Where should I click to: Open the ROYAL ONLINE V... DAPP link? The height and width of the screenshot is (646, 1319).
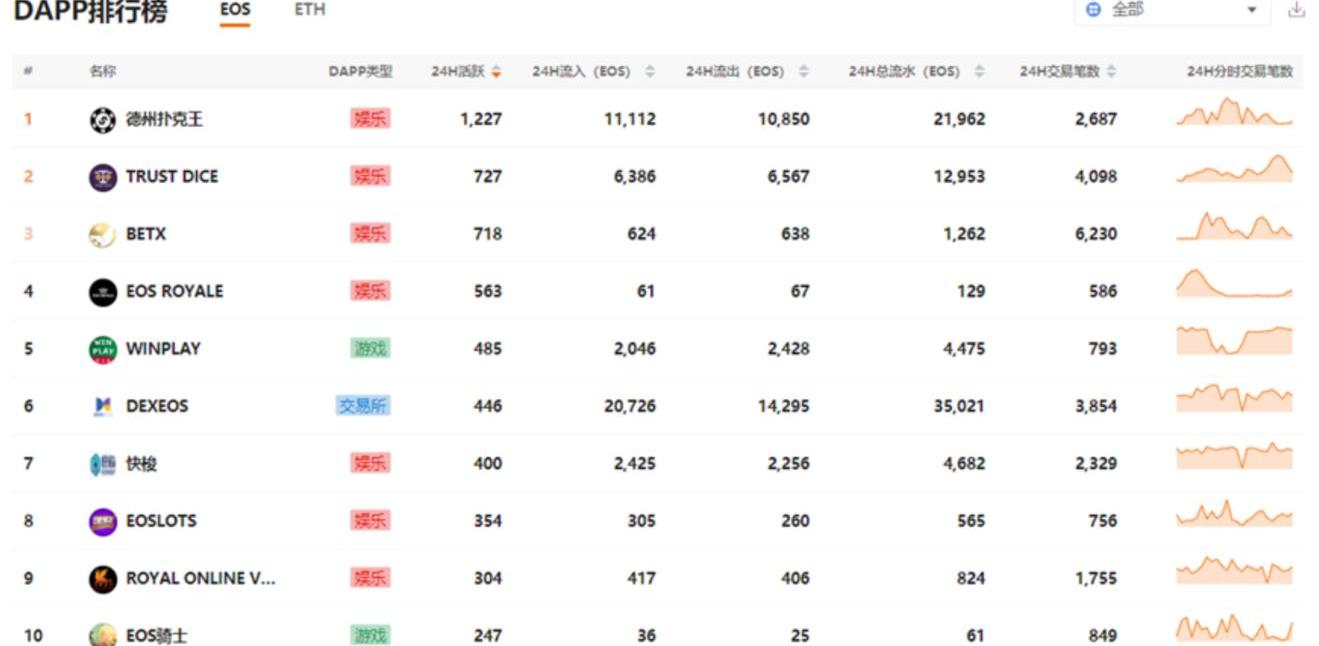[201, 579]
